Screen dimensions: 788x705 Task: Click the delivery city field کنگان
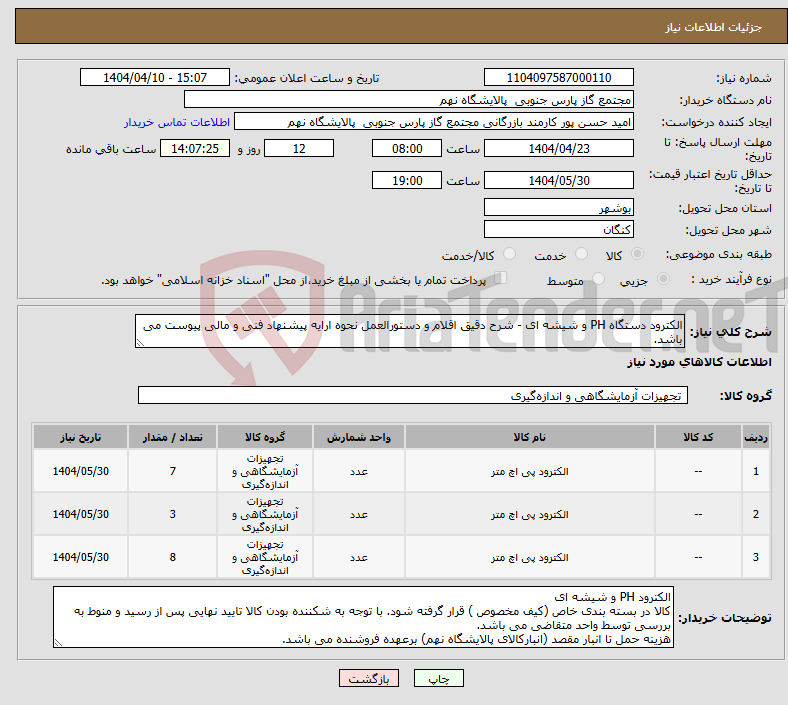click(x=558, y=229)
